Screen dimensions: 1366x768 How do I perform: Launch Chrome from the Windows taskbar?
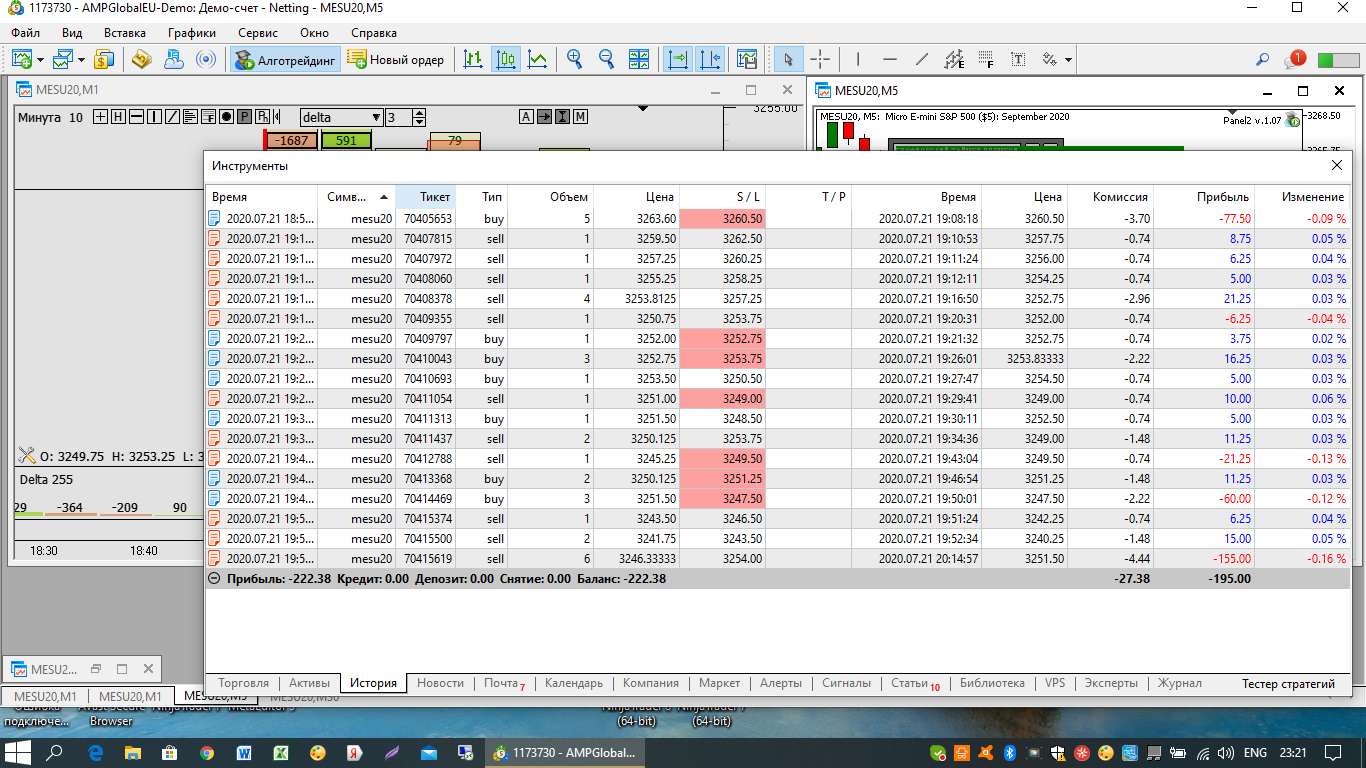pyautogui.click(x=207, y=752)
